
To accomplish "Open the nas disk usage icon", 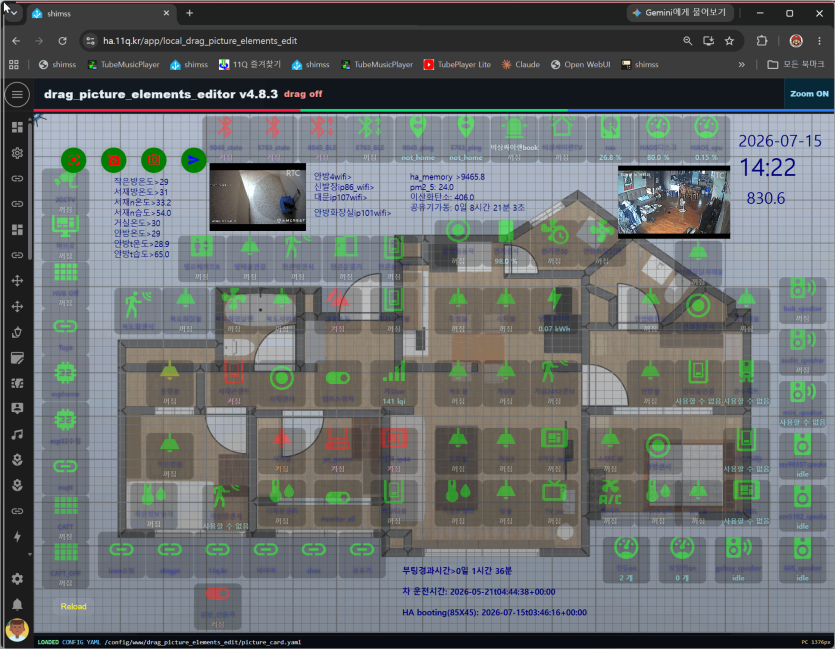I will 610,128.
